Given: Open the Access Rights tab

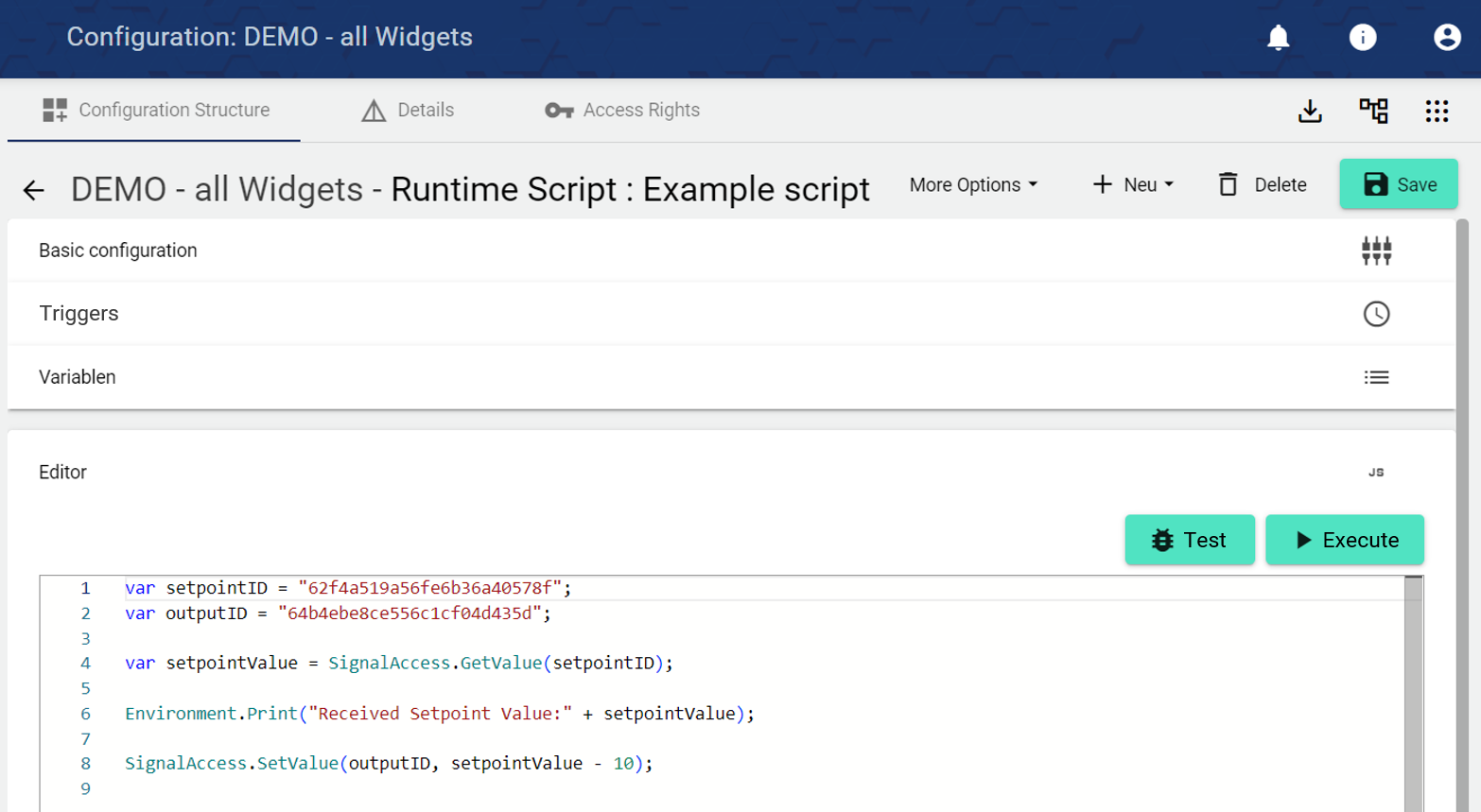Looking at the screenshot, I should (x=622, y=111).
